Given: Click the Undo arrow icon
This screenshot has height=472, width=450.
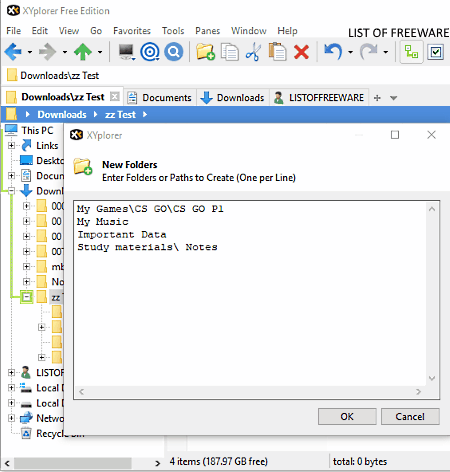Looking at the screenshot, I should click(x=333, y=52).
